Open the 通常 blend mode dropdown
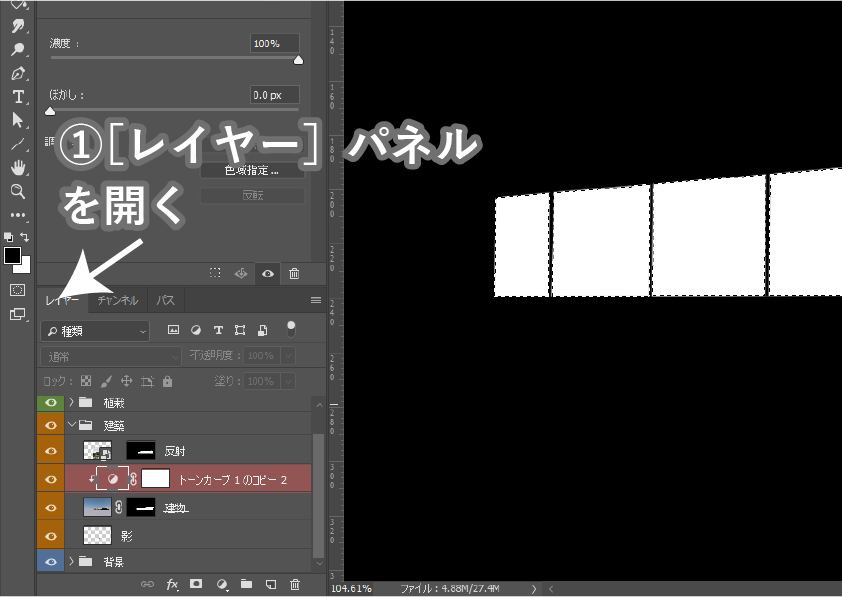Image resolution: width=842 pixels, height=597 pixels. pyautogui.click(x=111, y=356)
